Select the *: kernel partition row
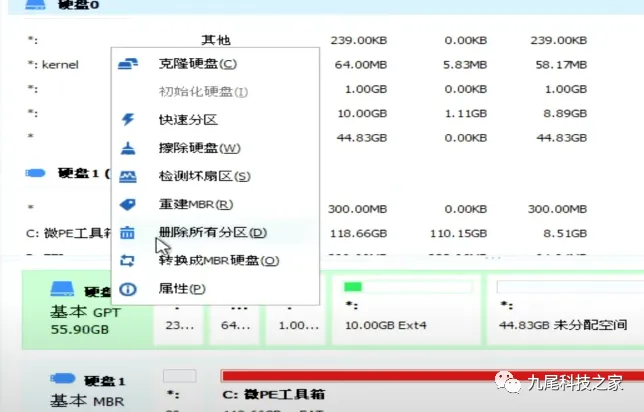The image size is (644, 412). click(322, 64)
